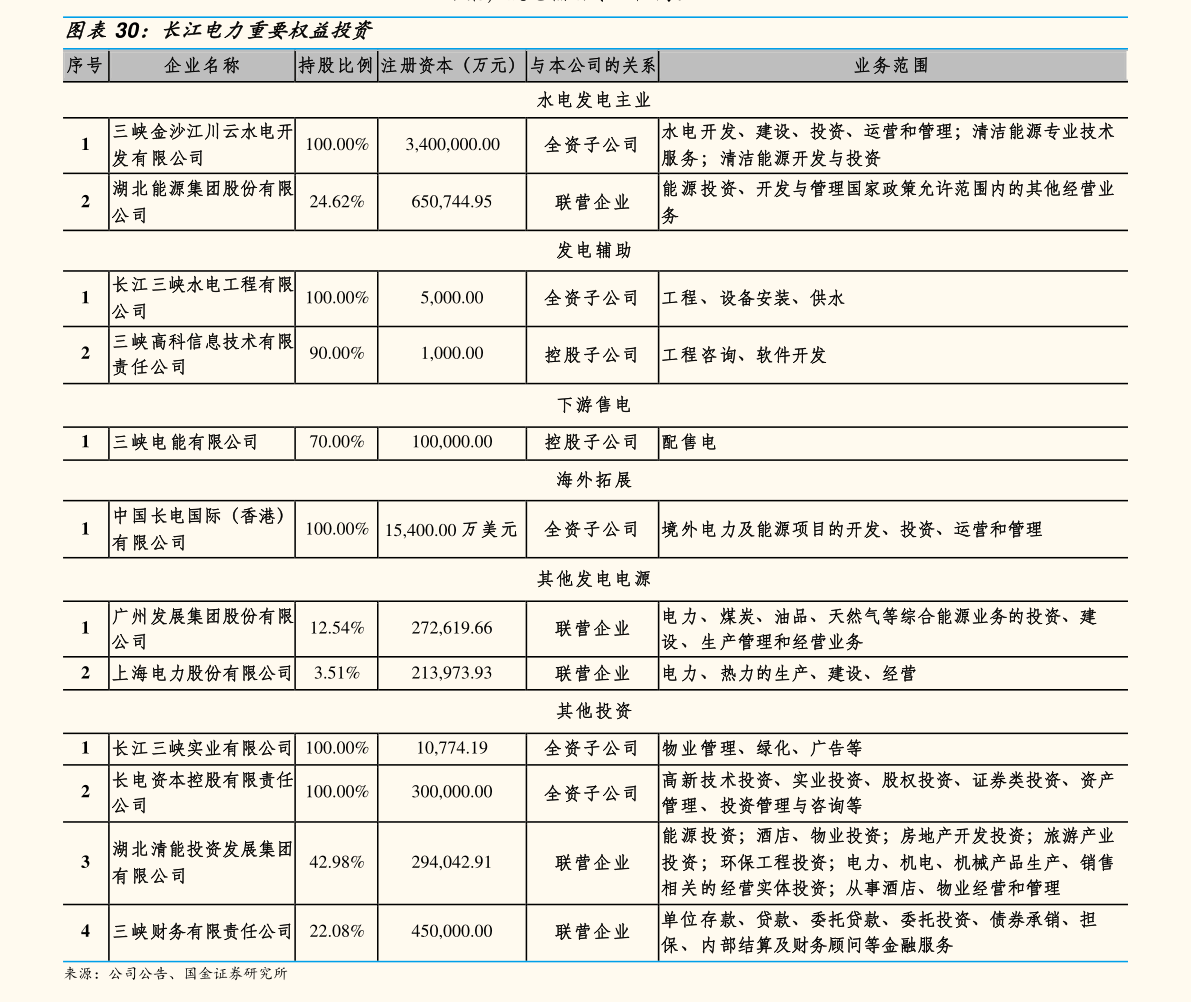This screenshot has width=1191, height=1002.
Task: Select registered capital "5,000.00"
Action: (x=452, y=297)
